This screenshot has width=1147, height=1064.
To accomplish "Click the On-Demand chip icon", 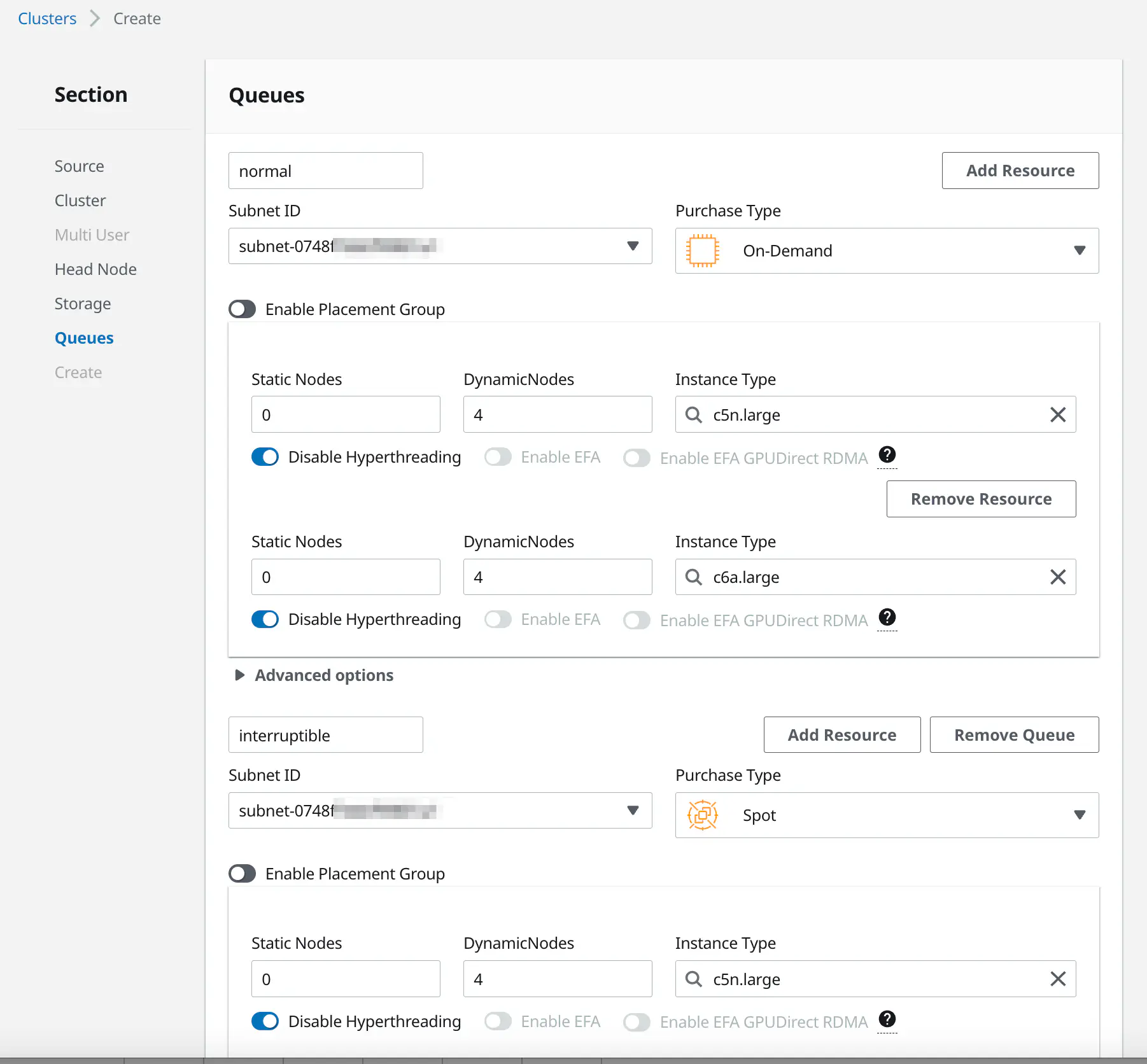I will click(702, 251).
